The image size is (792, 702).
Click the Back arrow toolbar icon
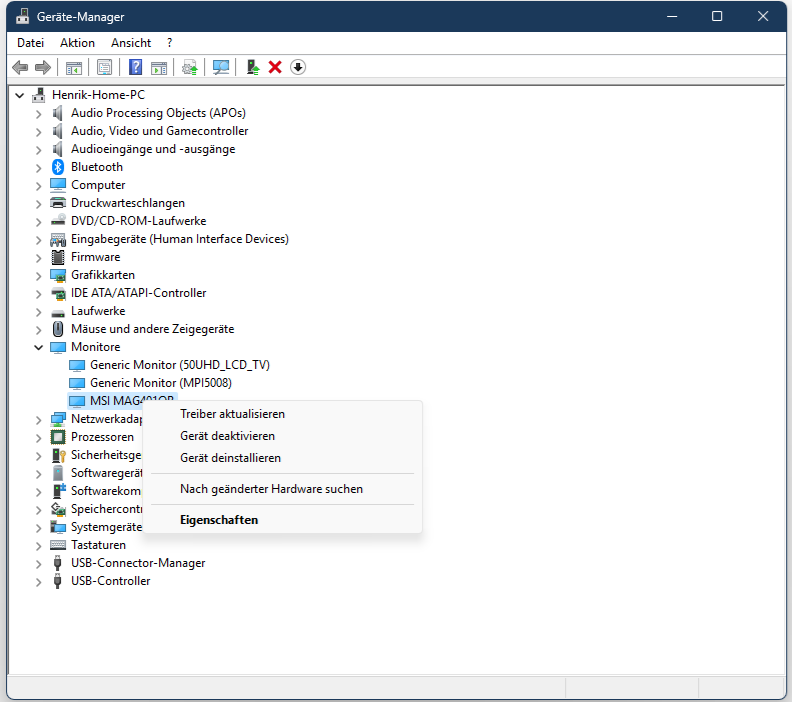(20, 67)
